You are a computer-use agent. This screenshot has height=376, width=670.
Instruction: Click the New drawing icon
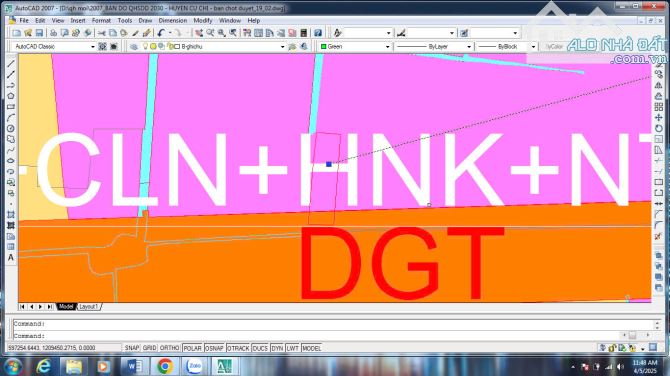click(x=16, y=33)
